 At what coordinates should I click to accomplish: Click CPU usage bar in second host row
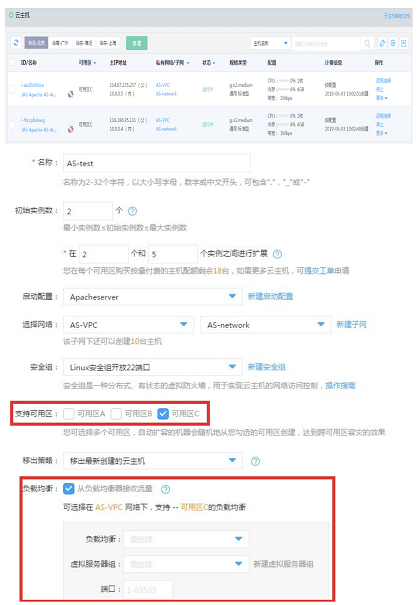[x=284, y=116]
